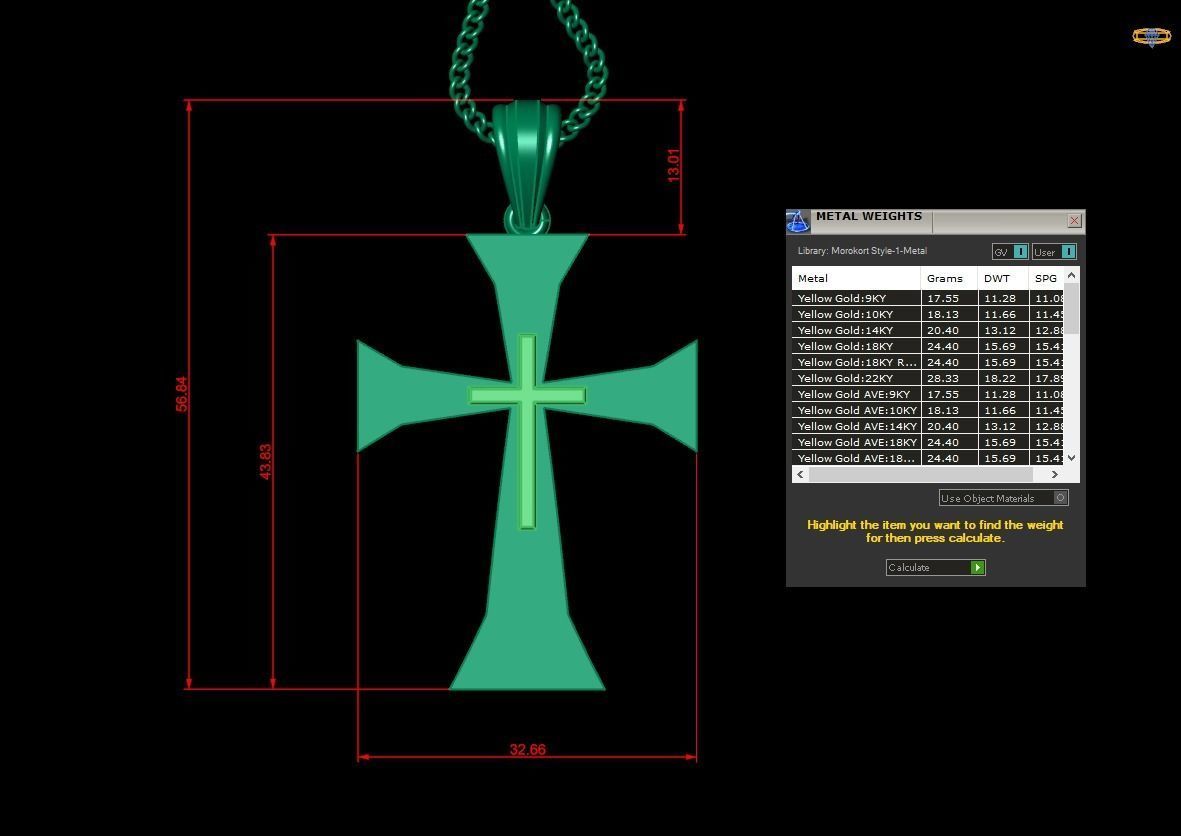Click the 56.84 height dimension label
1181x836 pixels.
click(x=182, y=394)
